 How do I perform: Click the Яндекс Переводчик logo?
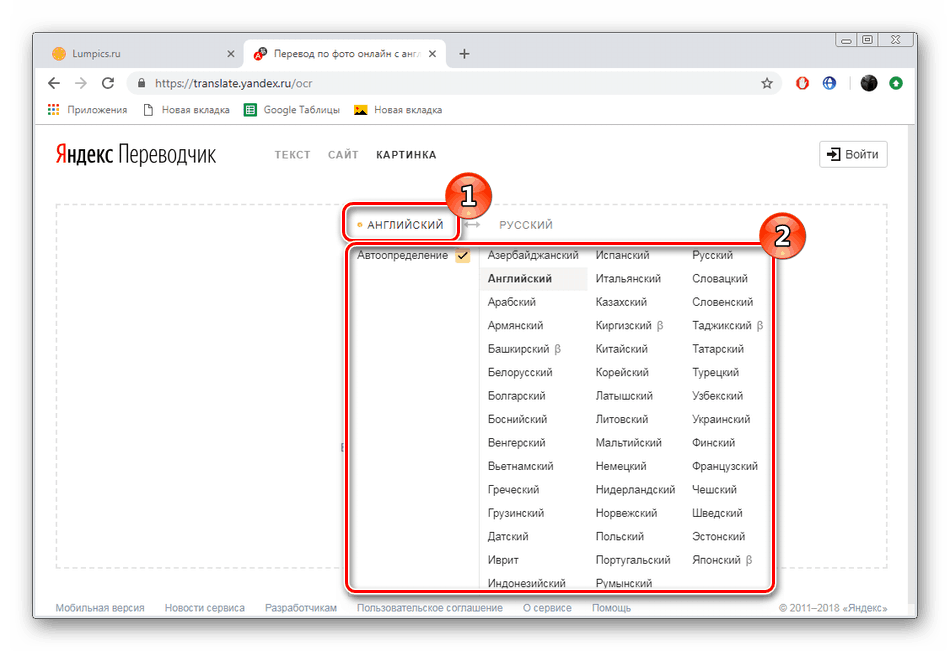136,155
